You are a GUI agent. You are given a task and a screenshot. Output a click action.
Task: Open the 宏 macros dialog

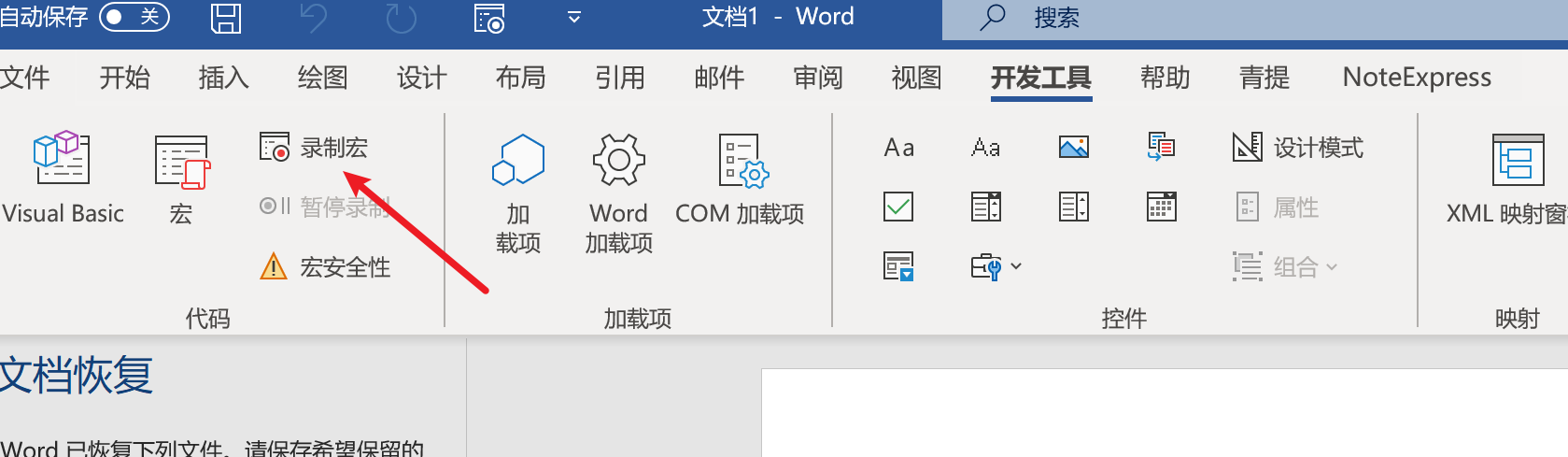181,179
